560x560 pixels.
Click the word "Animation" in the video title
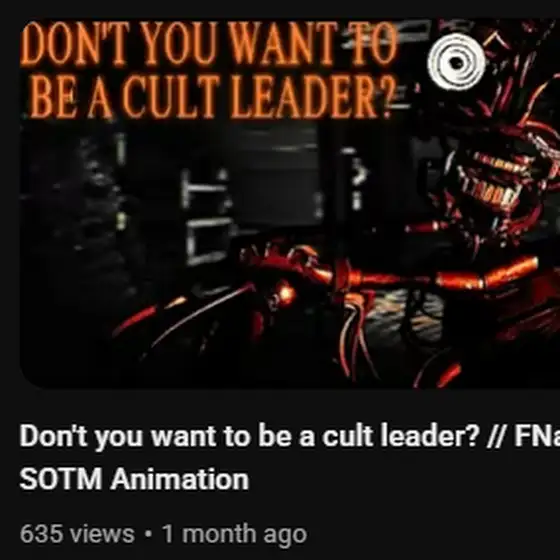tap(180, 479)
